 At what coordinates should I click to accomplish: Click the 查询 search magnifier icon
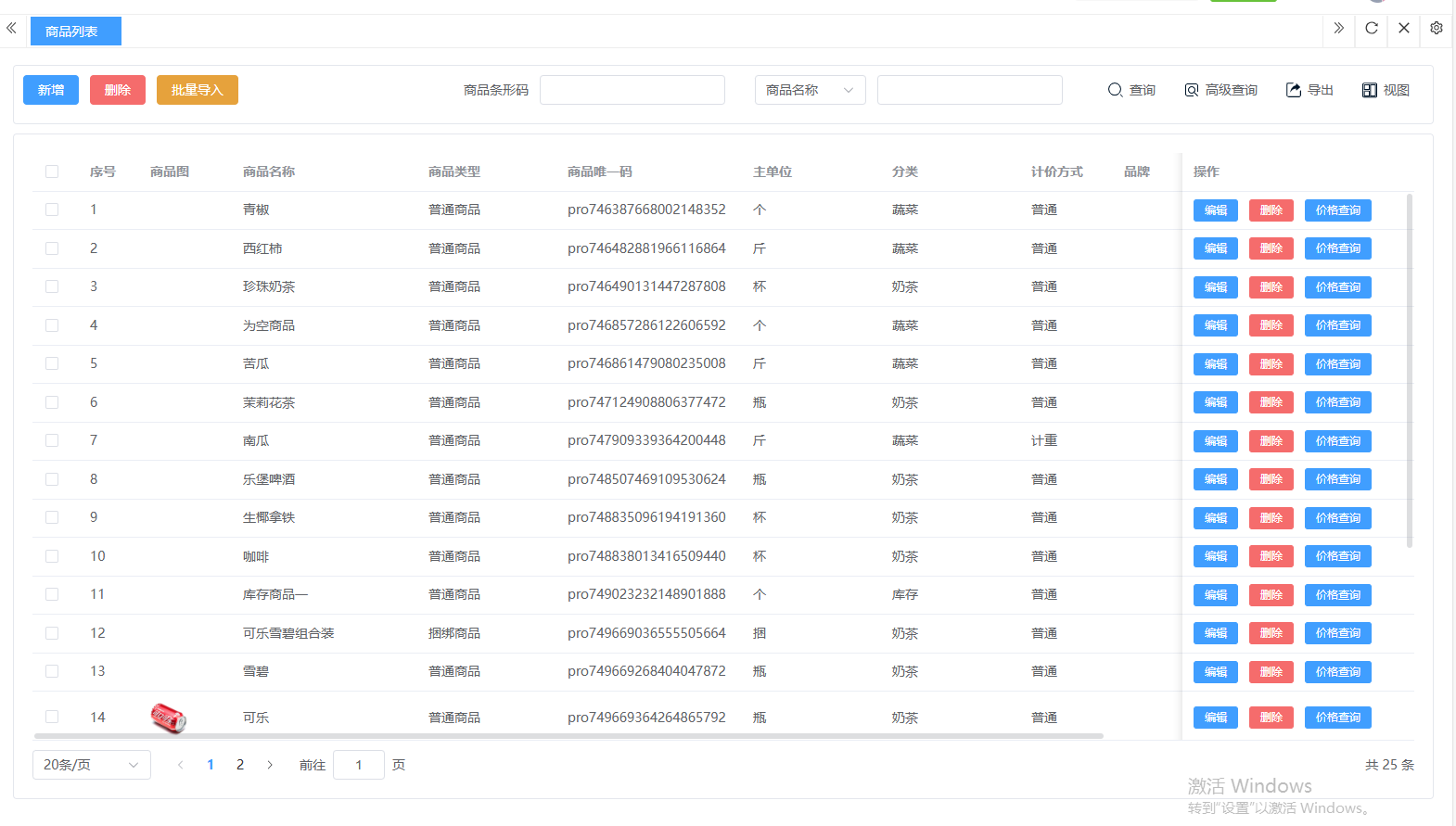(1115, 90)
